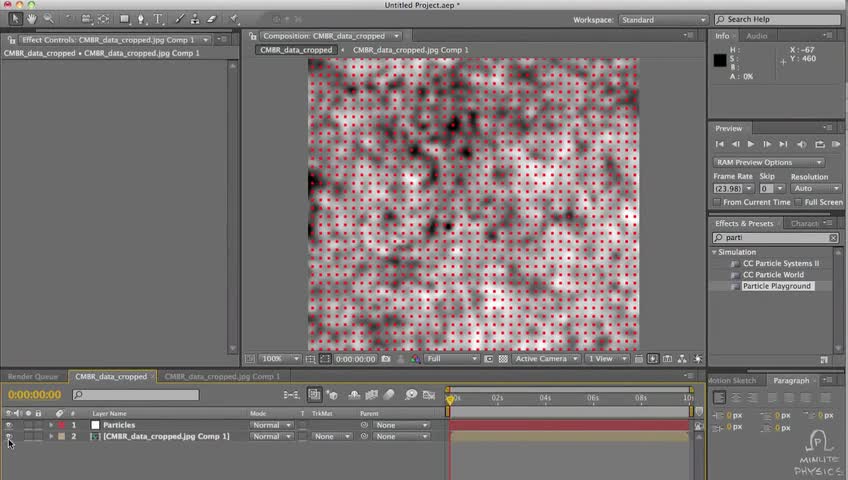This screenshot has width=848, height=480.
Task: Select the Rotation tool
Action: click(69, 19)
